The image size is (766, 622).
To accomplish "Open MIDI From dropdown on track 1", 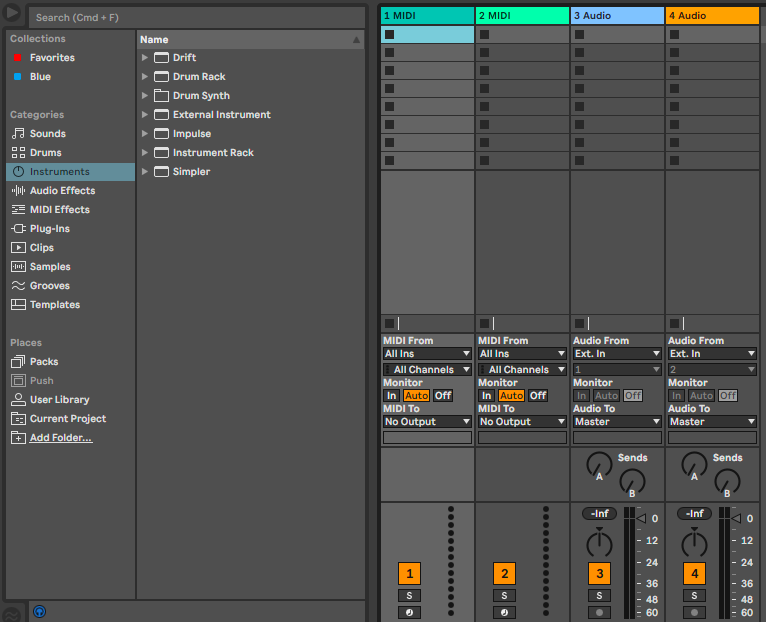I will click(427, 354).
